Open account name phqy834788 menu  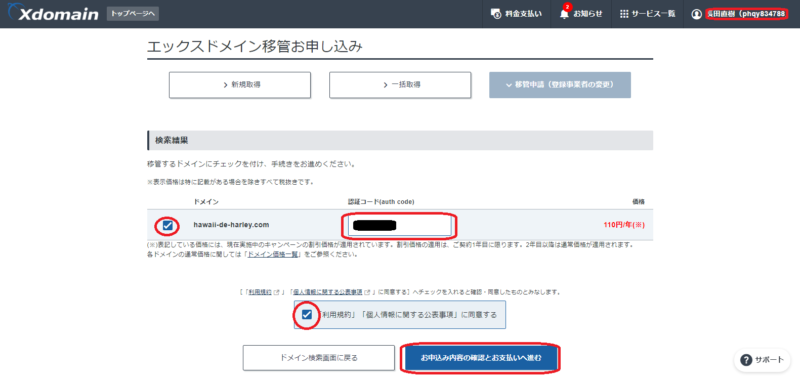coord(746,14)
